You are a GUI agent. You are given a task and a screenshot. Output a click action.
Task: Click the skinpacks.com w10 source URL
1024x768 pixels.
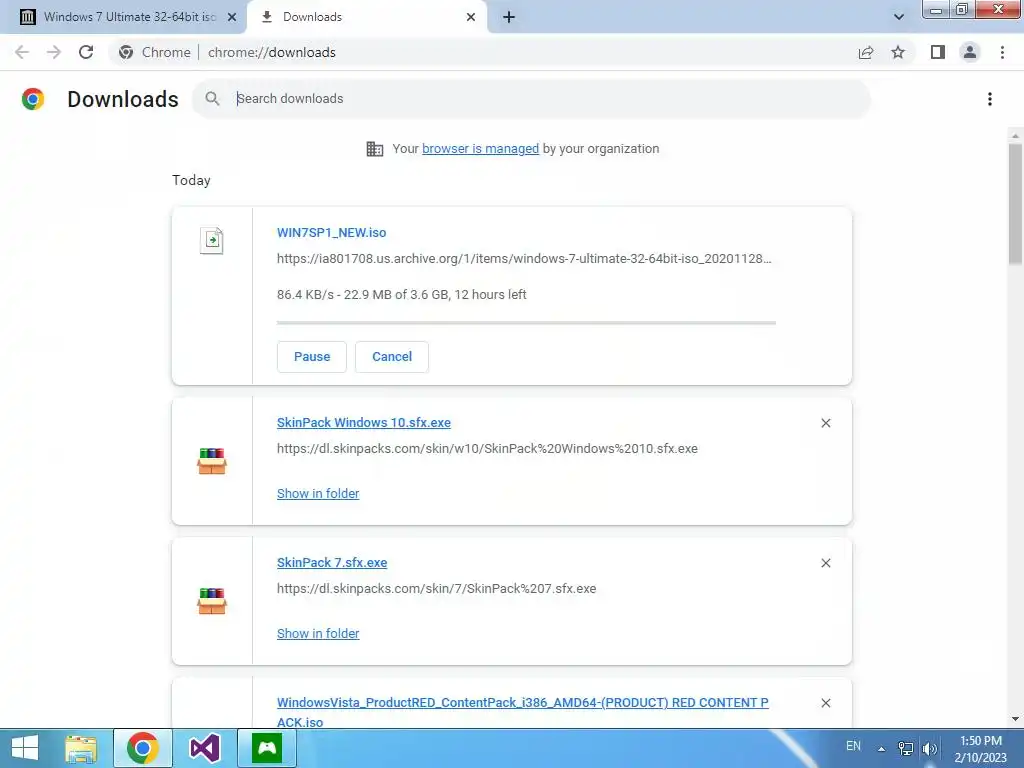487,449
